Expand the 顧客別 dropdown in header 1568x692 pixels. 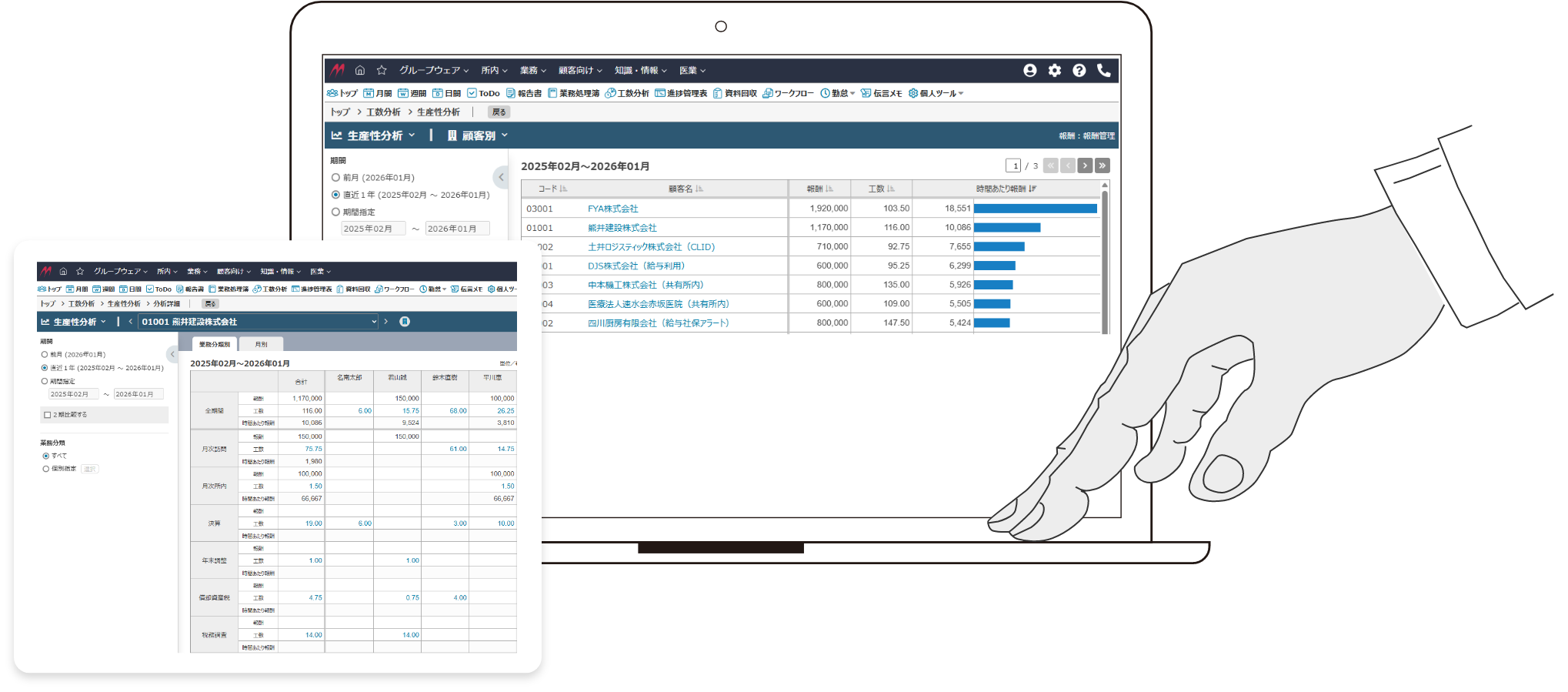pos(478,135)
